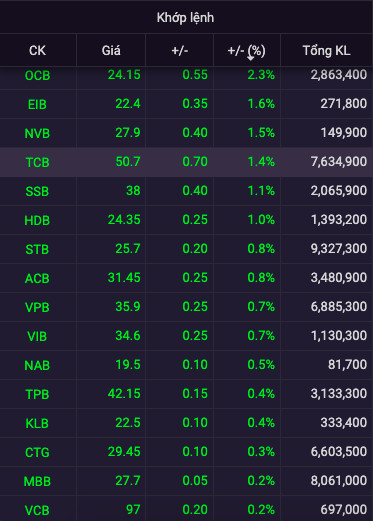The image size is (373, 521).
Task: Click EIB volume 271,800
Action: coord(344,104)
